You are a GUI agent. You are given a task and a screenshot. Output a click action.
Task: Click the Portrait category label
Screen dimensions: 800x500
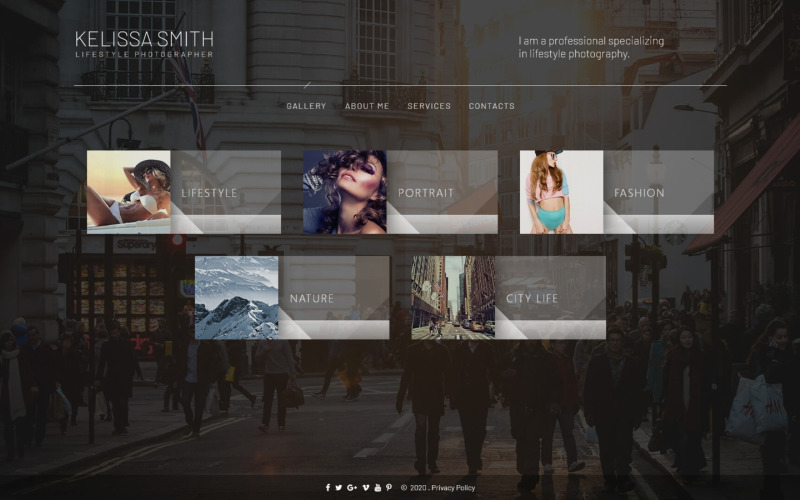(x=426, y=193)
